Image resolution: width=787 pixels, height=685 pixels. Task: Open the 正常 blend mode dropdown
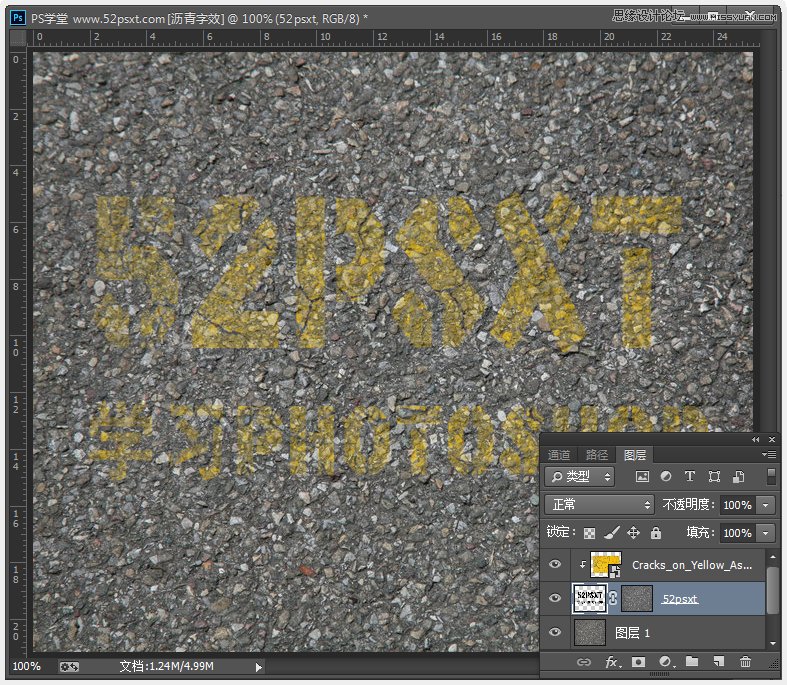tap(599, 504)
